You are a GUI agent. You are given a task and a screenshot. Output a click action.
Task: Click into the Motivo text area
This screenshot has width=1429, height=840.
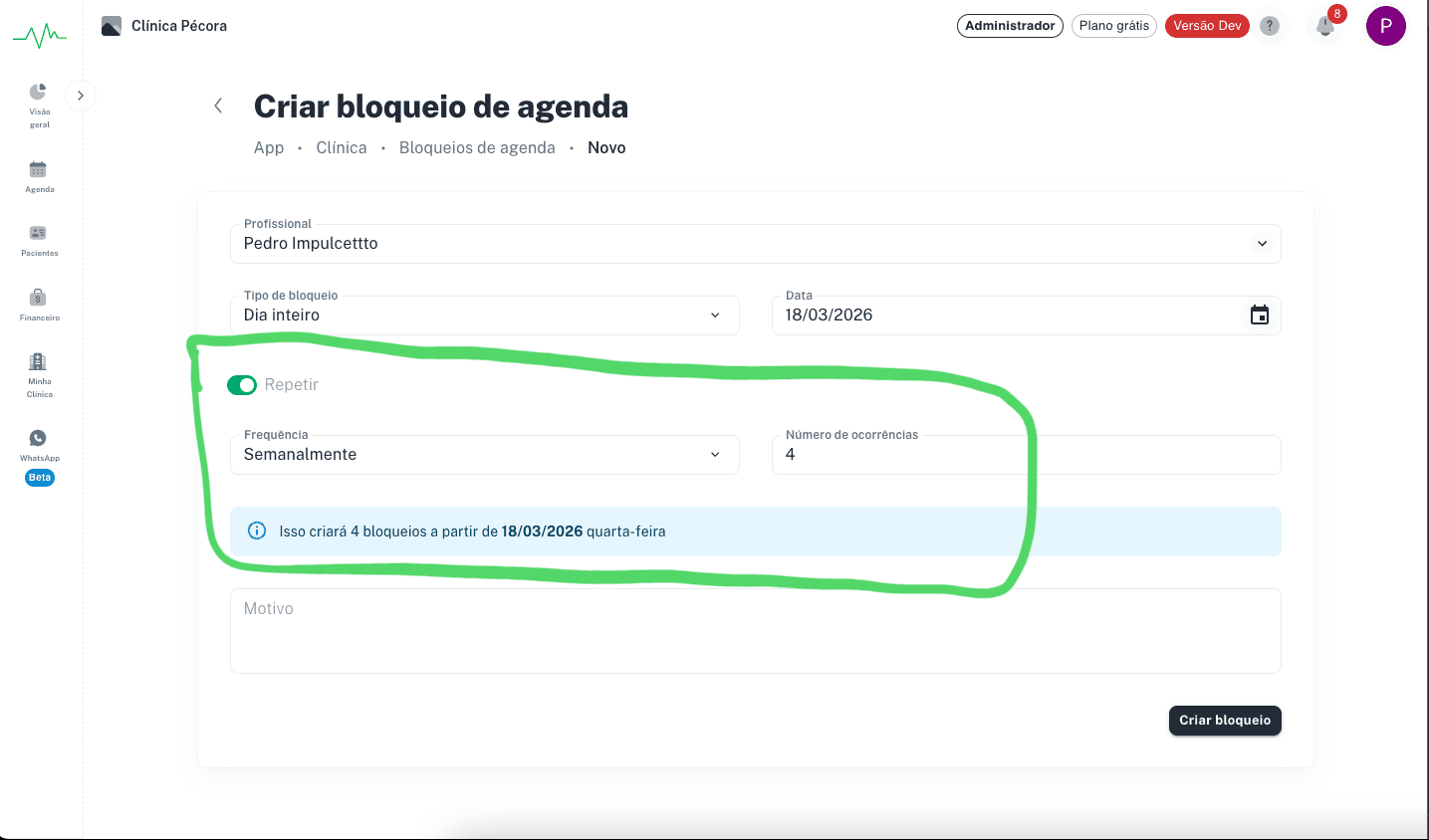point(756,631)
